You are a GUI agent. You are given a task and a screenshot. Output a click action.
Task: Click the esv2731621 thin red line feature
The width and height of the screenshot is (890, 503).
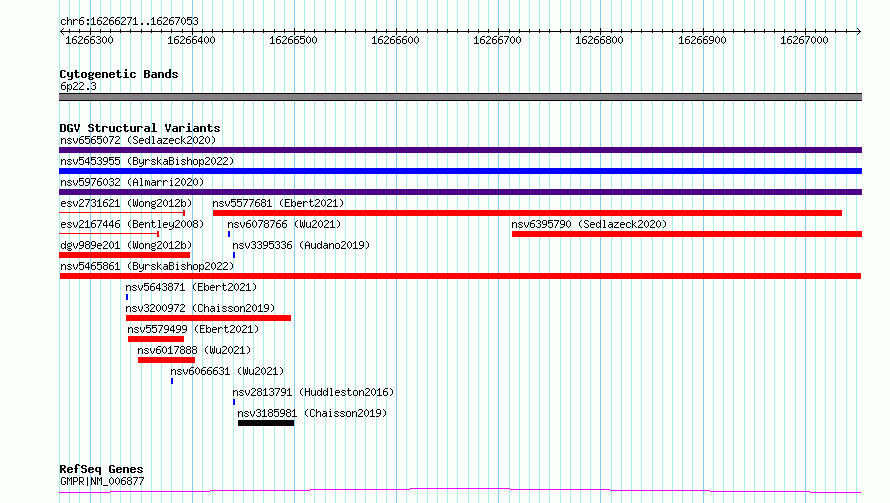(x=122, y=213)
